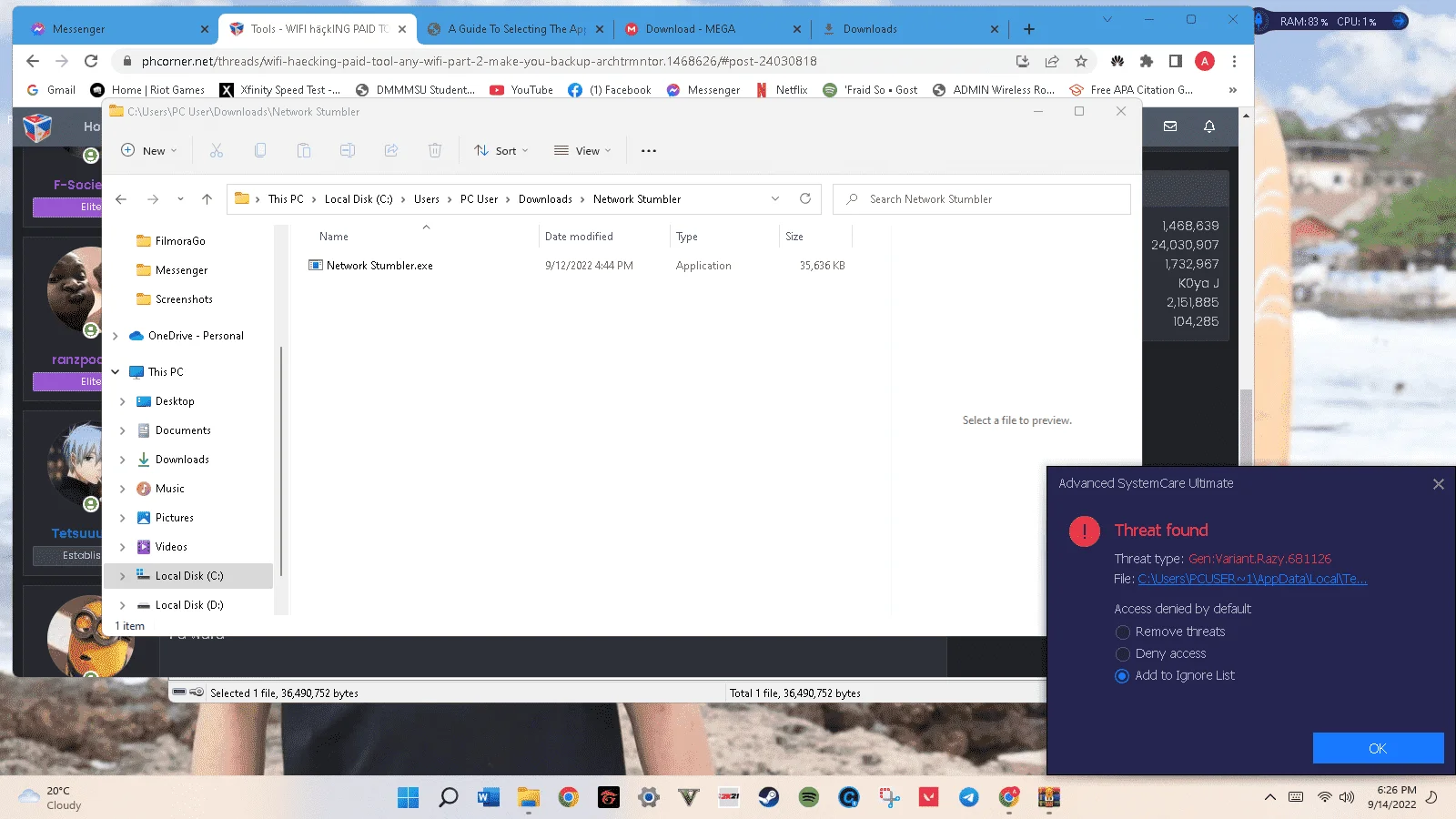Screen dimensions: 1456x819
Task: Go back in File Explorer navigation
Action: (121, 199)
